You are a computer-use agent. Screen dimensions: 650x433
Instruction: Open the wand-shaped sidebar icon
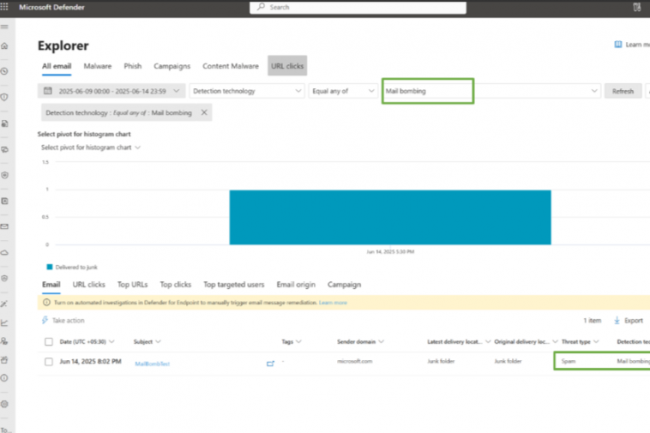(x=5, y=304)
